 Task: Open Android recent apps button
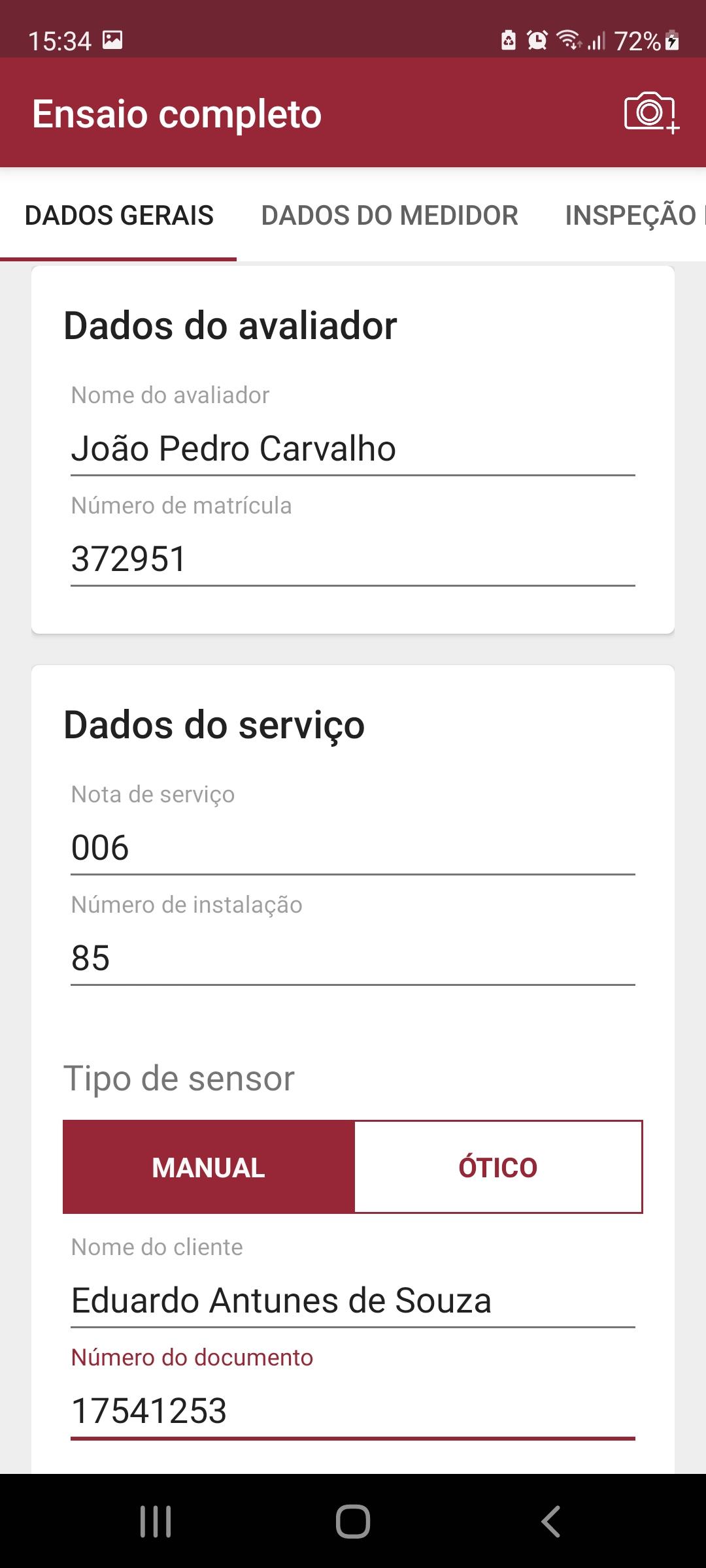tap(156, 1522)
